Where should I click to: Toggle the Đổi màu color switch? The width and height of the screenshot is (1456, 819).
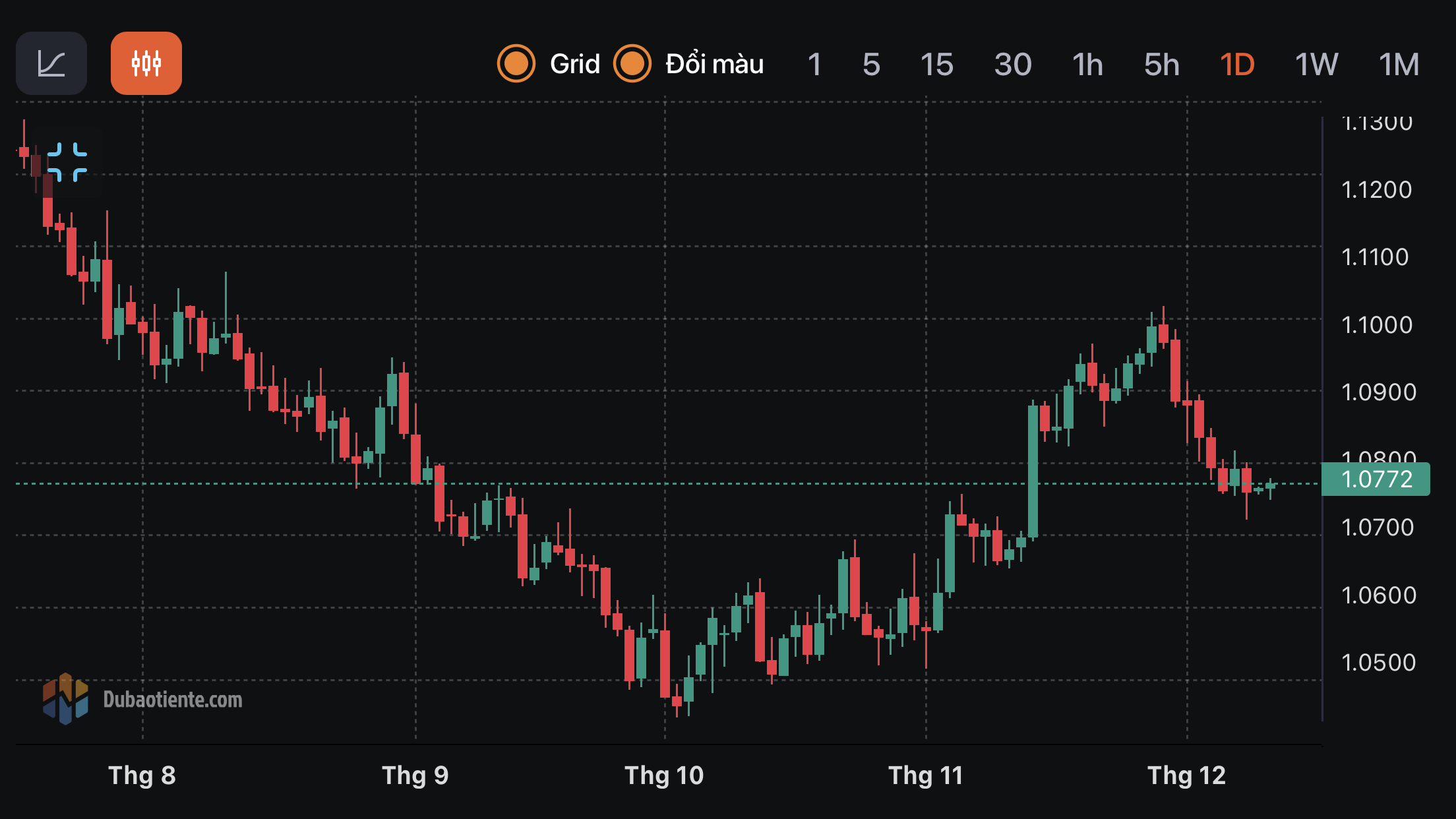[632, 64]
